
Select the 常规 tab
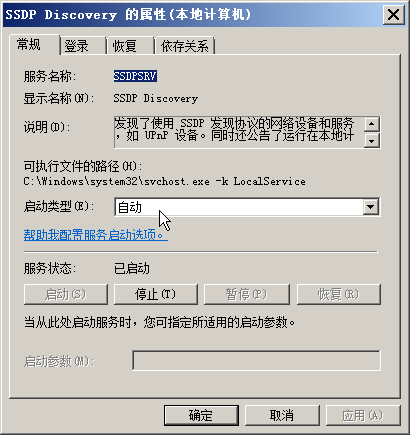34,44
